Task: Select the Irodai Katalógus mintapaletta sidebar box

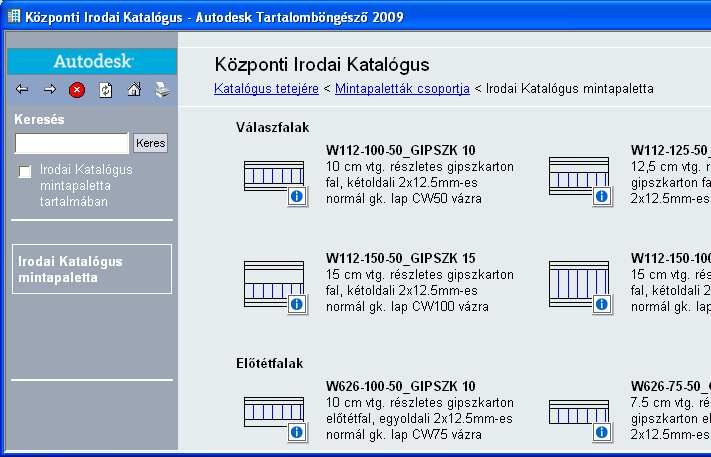Action: (92, 269)
